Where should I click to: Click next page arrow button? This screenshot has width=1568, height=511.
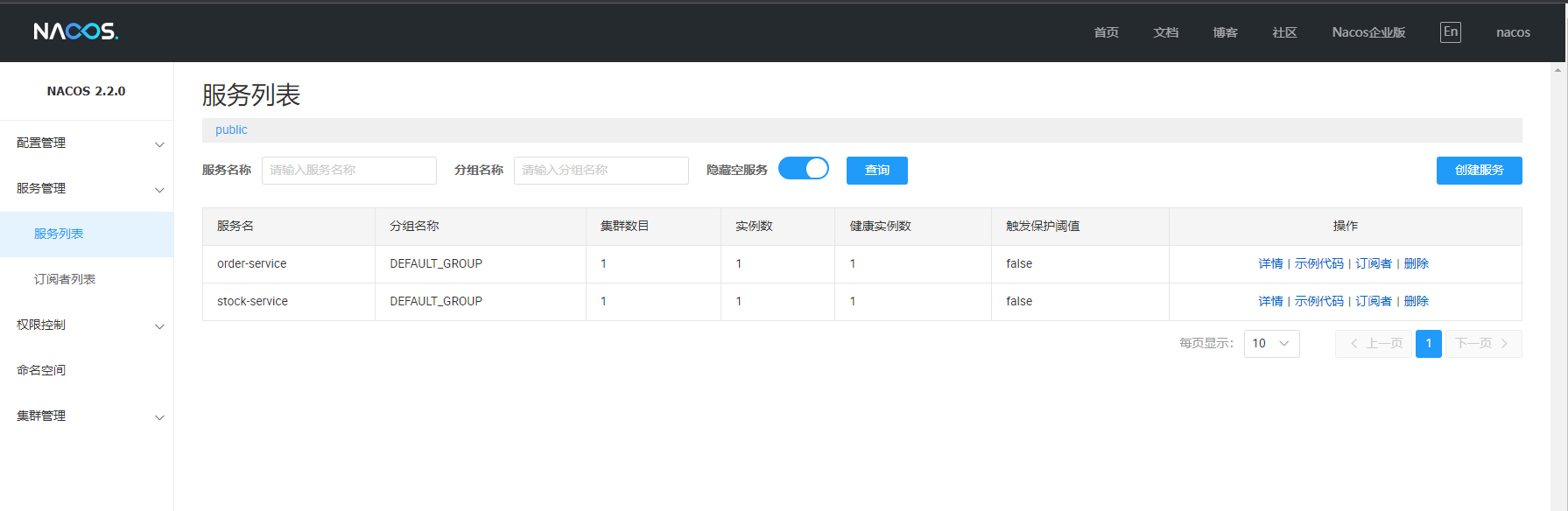click(x=1483, y=344)
